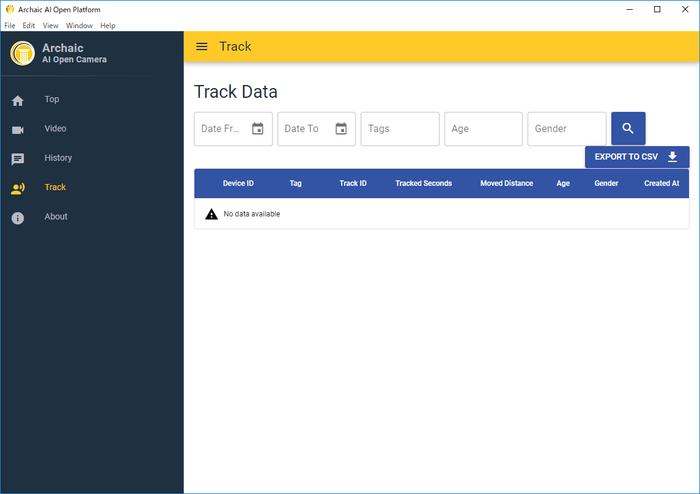The width and height of the screenshot is (700, 494).
Task: Click the Video camera icon in sidebar
Action: coord(18,130)
